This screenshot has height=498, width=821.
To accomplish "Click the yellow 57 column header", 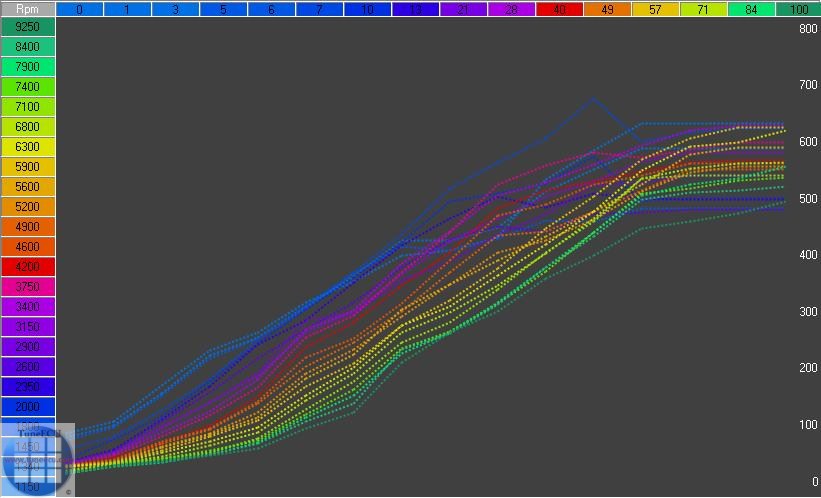I will pyautogui.click(x=656, y=9).
